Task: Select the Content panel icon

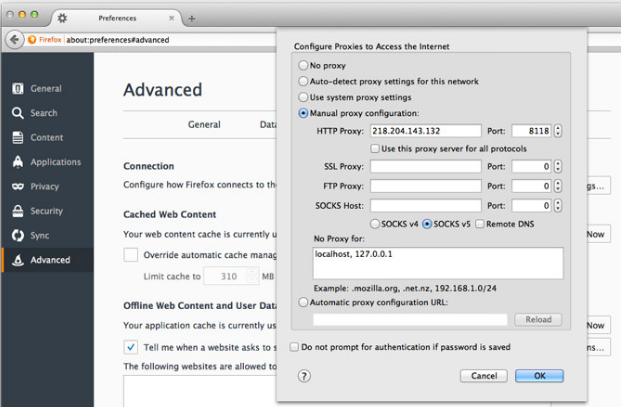Action: point(18,138)
